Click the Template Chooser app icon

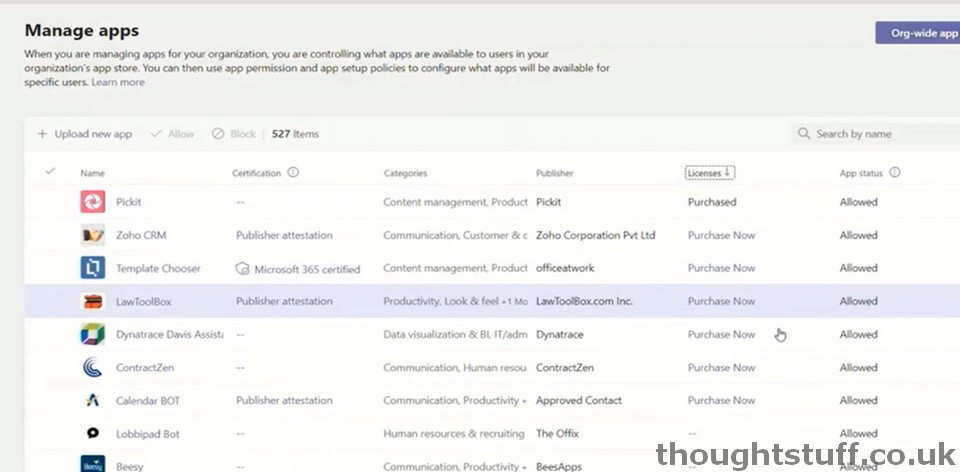[92, 268]
